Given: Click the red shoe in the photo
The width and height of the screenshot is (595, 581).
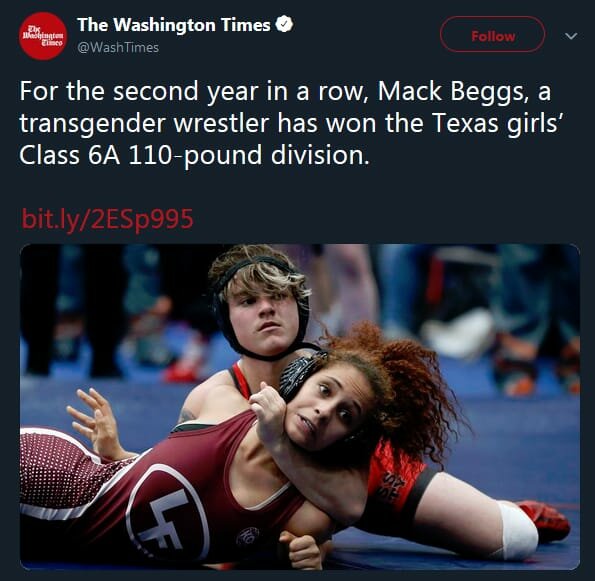Looking at the screenshot, I should (x=544, y=520).
